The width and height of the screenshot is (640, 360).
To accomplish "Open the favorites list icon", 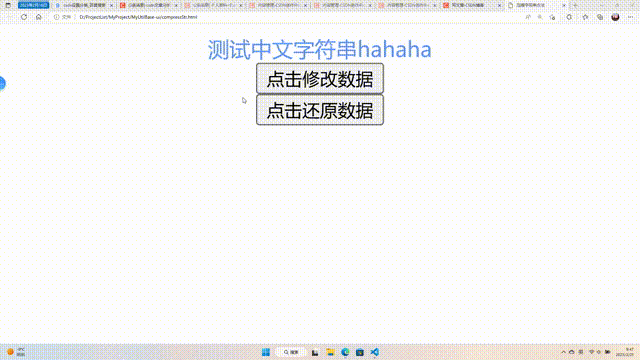I will tap(586, 17).
